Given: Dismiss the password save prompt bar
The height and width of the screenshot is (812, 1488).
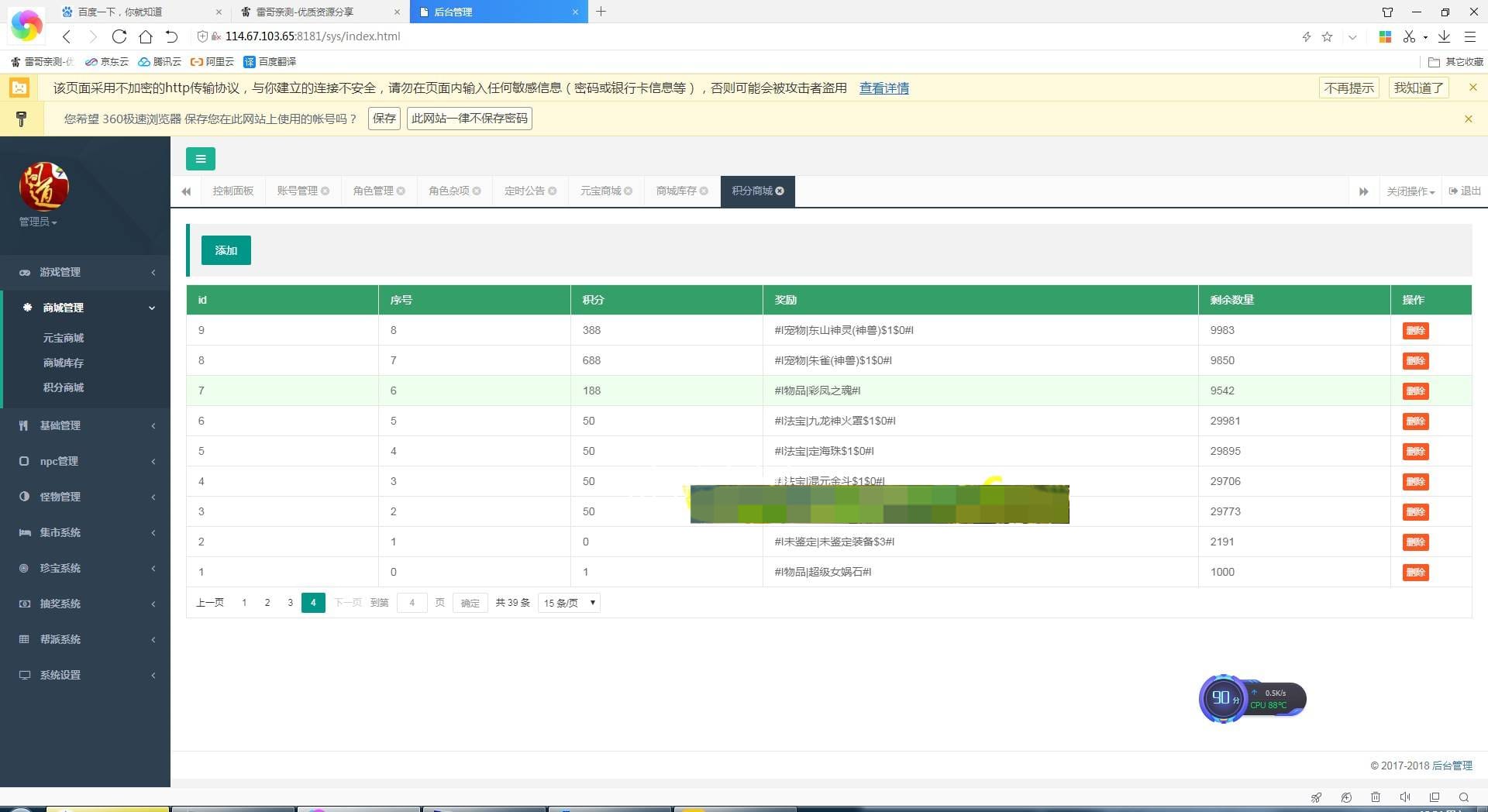Looking at the screenshot, I should (1468, 119).
